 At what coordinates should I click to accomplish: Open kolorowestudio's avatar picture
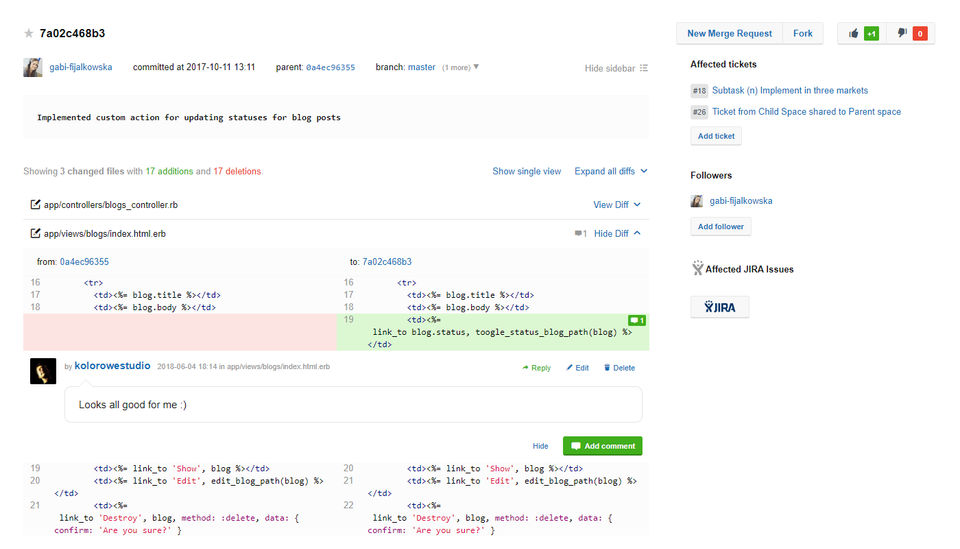[x=43, y=371]
